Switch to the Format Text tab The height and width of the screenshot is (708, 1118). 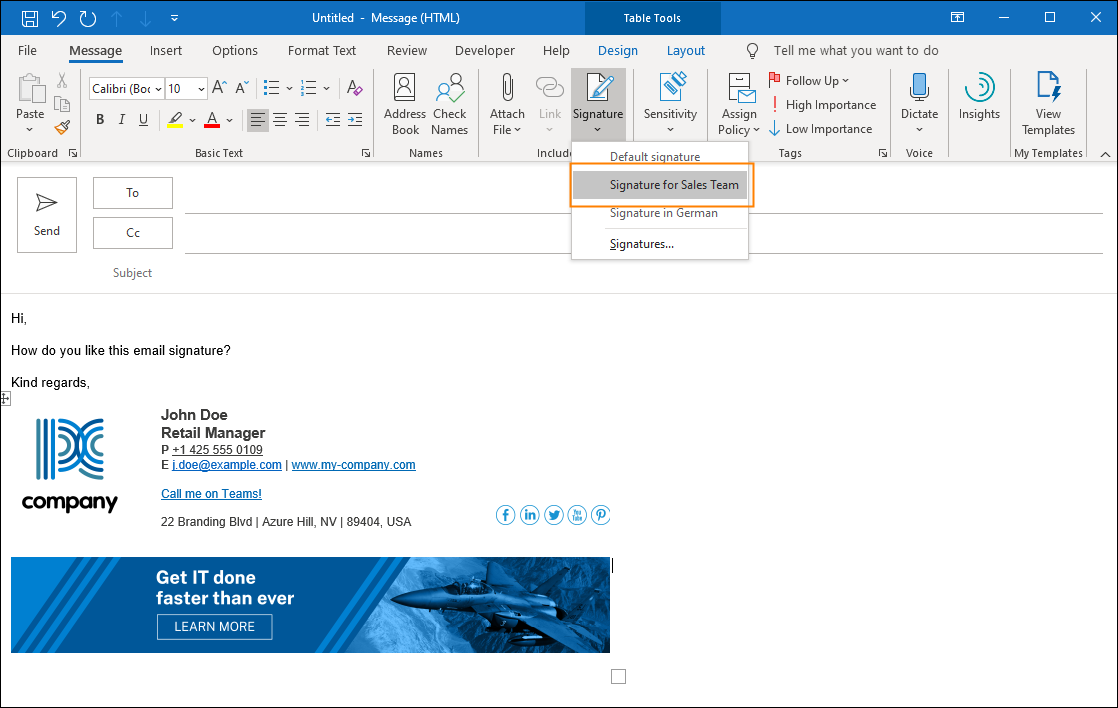[321, 50]
